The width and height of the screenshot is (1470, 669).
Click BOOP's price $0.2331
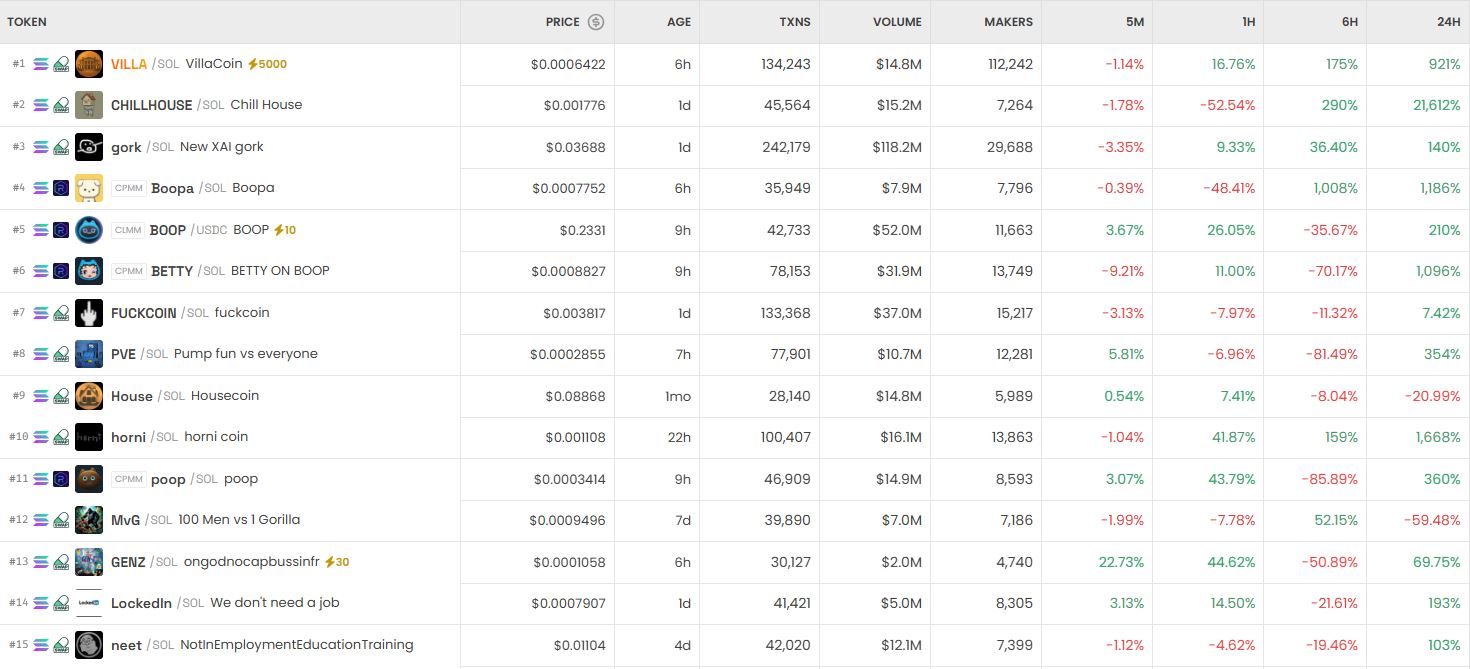point(582,230)
